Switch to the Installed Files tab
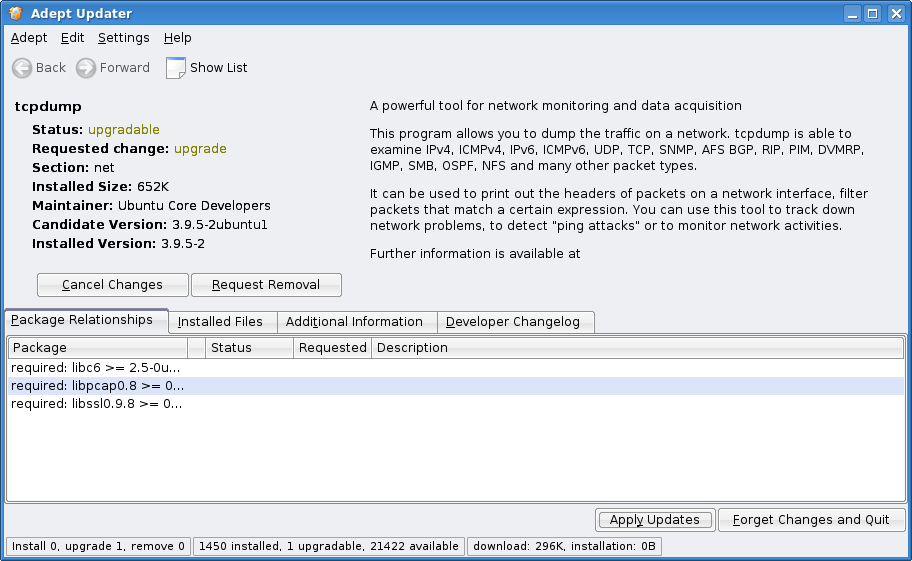This screenshot has height=561, width=912. tap(220, 322)
